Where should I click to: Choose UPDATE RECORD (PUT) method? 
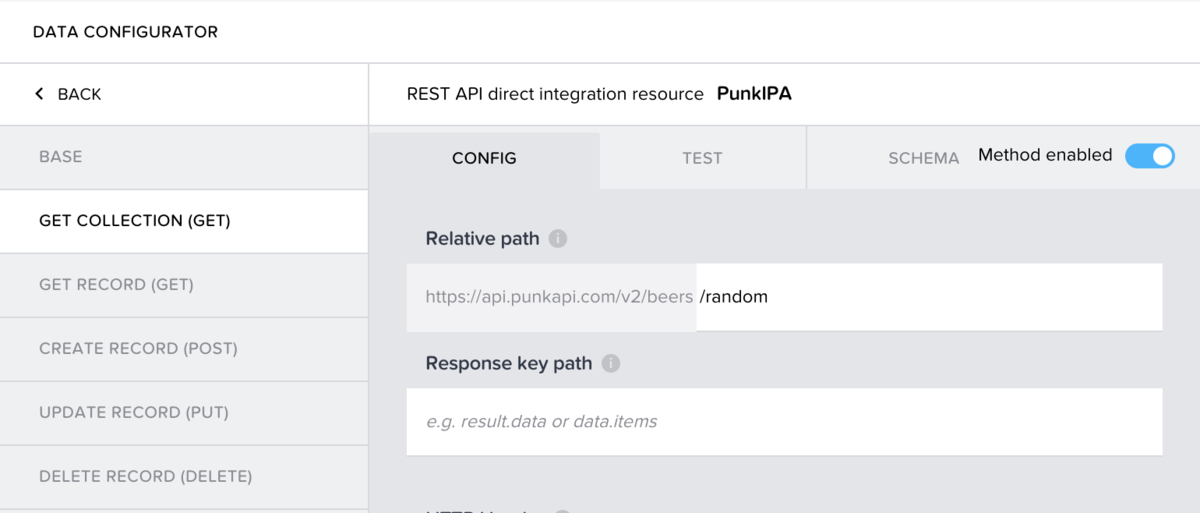pyautogui.click(x=134, y=413)
